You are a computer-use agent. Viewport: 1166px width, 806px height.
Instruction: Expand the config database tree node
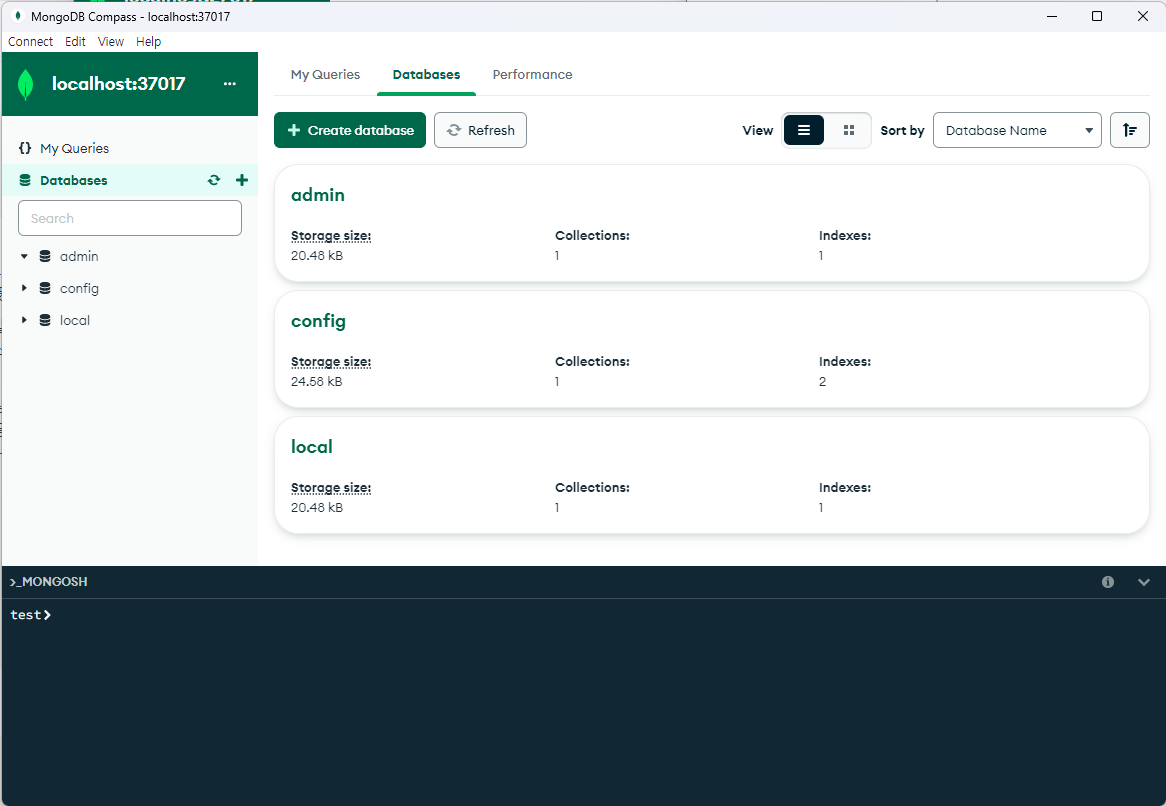(x=24, y=288)
